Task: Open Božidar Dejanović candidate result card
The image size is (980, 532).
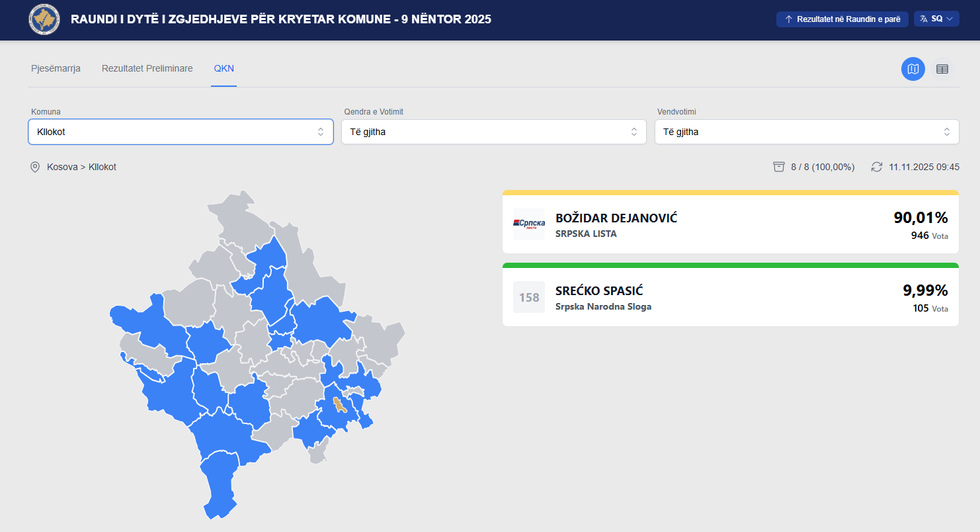Action: [x=730, y=225]
